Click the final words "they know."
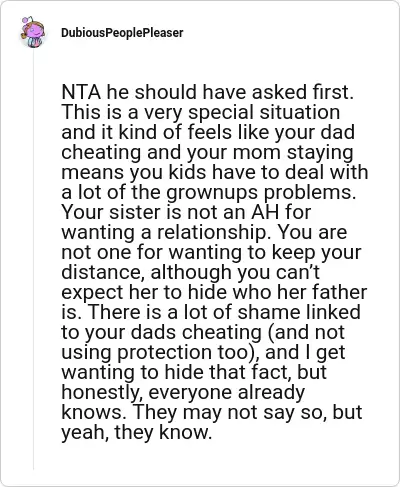The width and height of the screenshot is (400, 487). pos(163,432)
